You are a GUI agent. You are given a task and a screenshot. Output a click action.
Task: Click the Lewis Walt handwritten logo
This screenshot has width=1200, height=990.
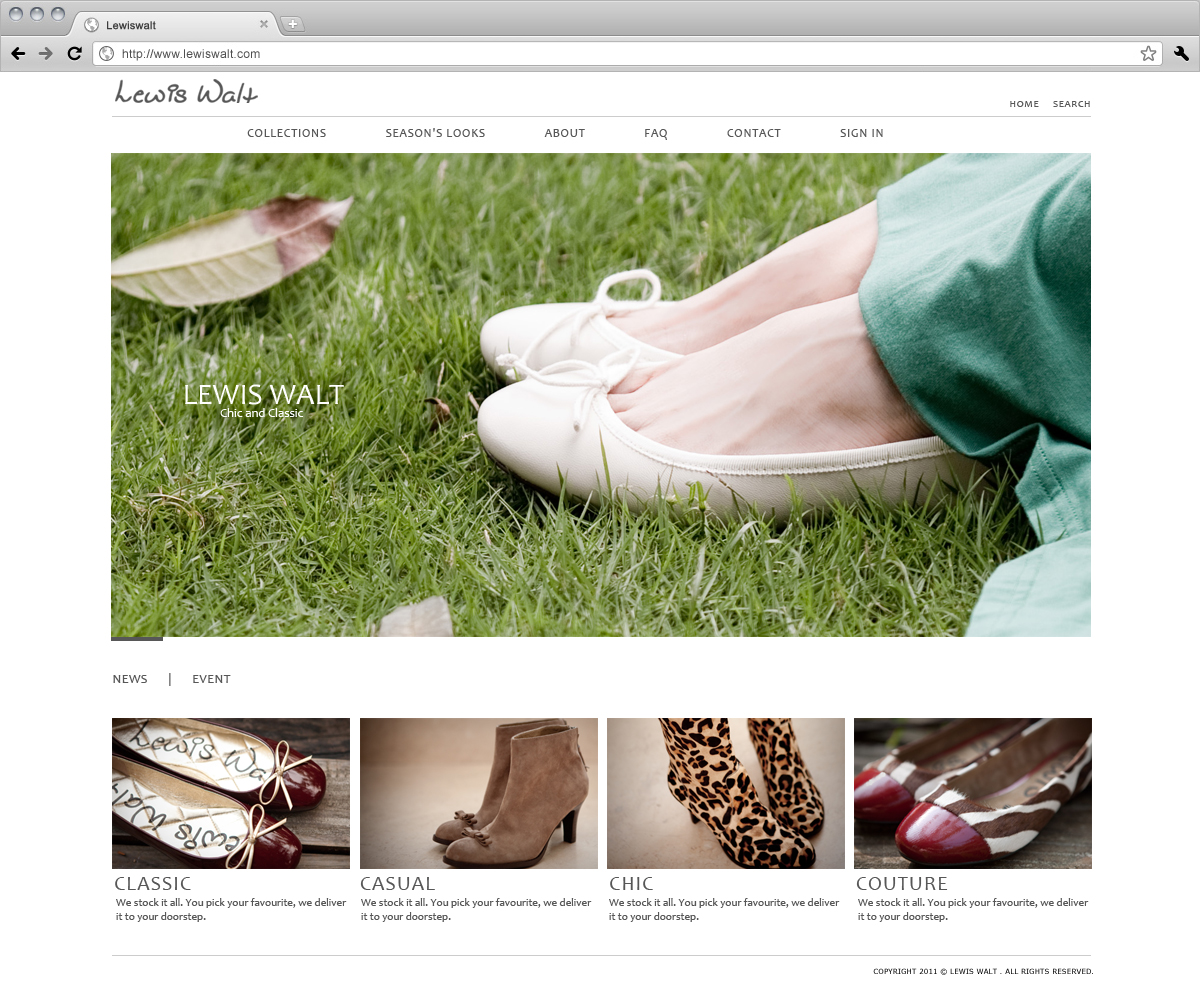[186, 93]
